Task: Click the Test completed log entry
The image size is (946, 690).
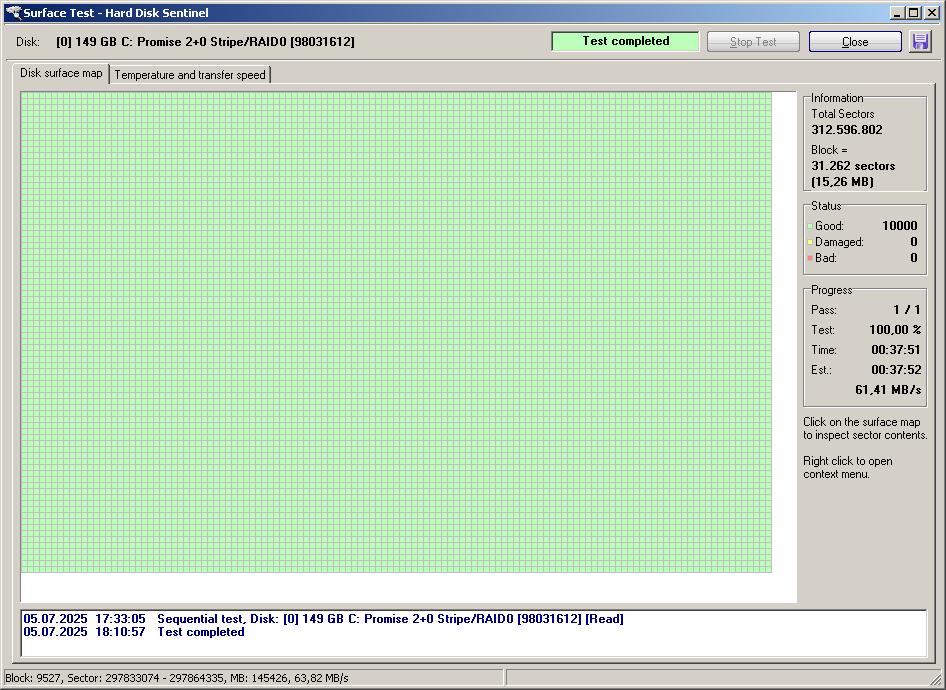Action: click(x=134, y=632)
